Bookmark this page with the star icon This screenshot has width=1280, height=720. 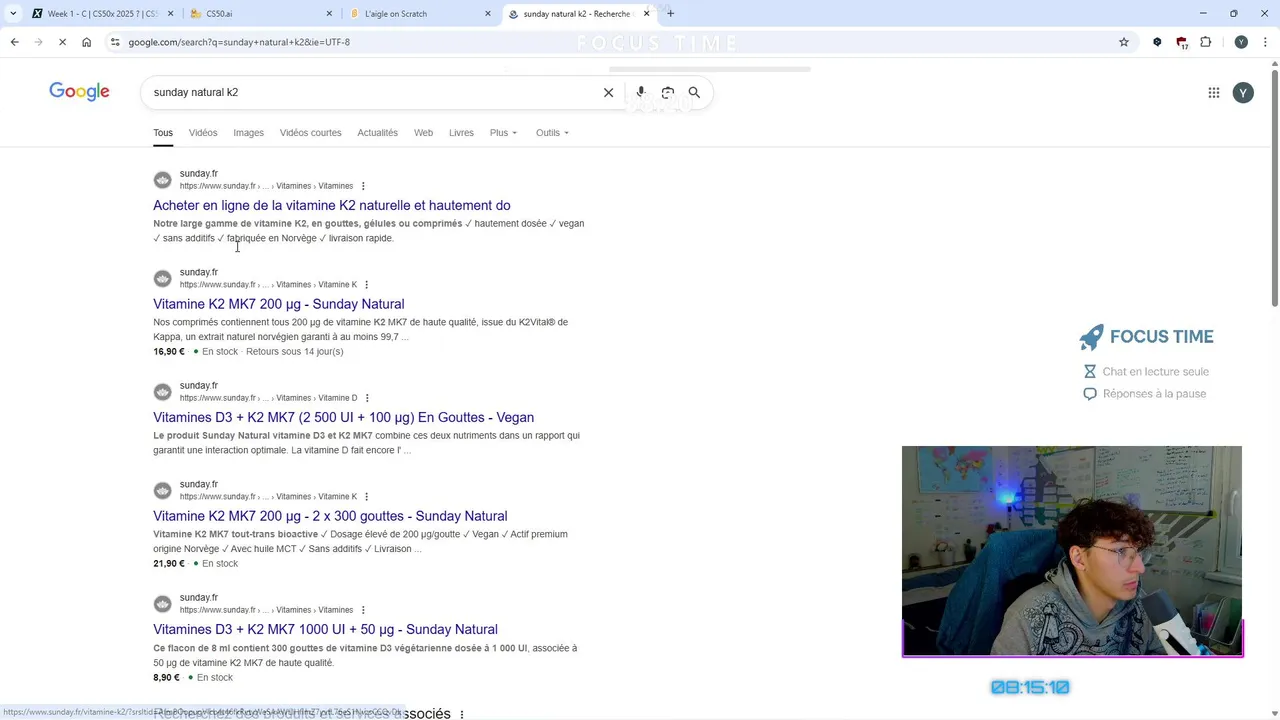click(1124, 42)
